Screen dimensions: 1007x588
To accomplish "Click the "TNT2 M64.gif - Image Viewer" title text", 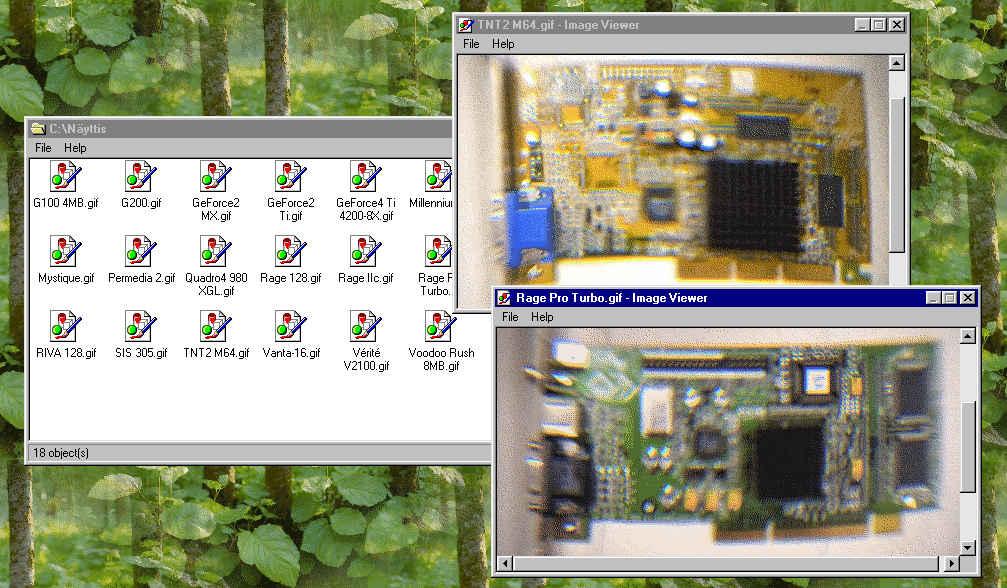I will coord(558,25).
